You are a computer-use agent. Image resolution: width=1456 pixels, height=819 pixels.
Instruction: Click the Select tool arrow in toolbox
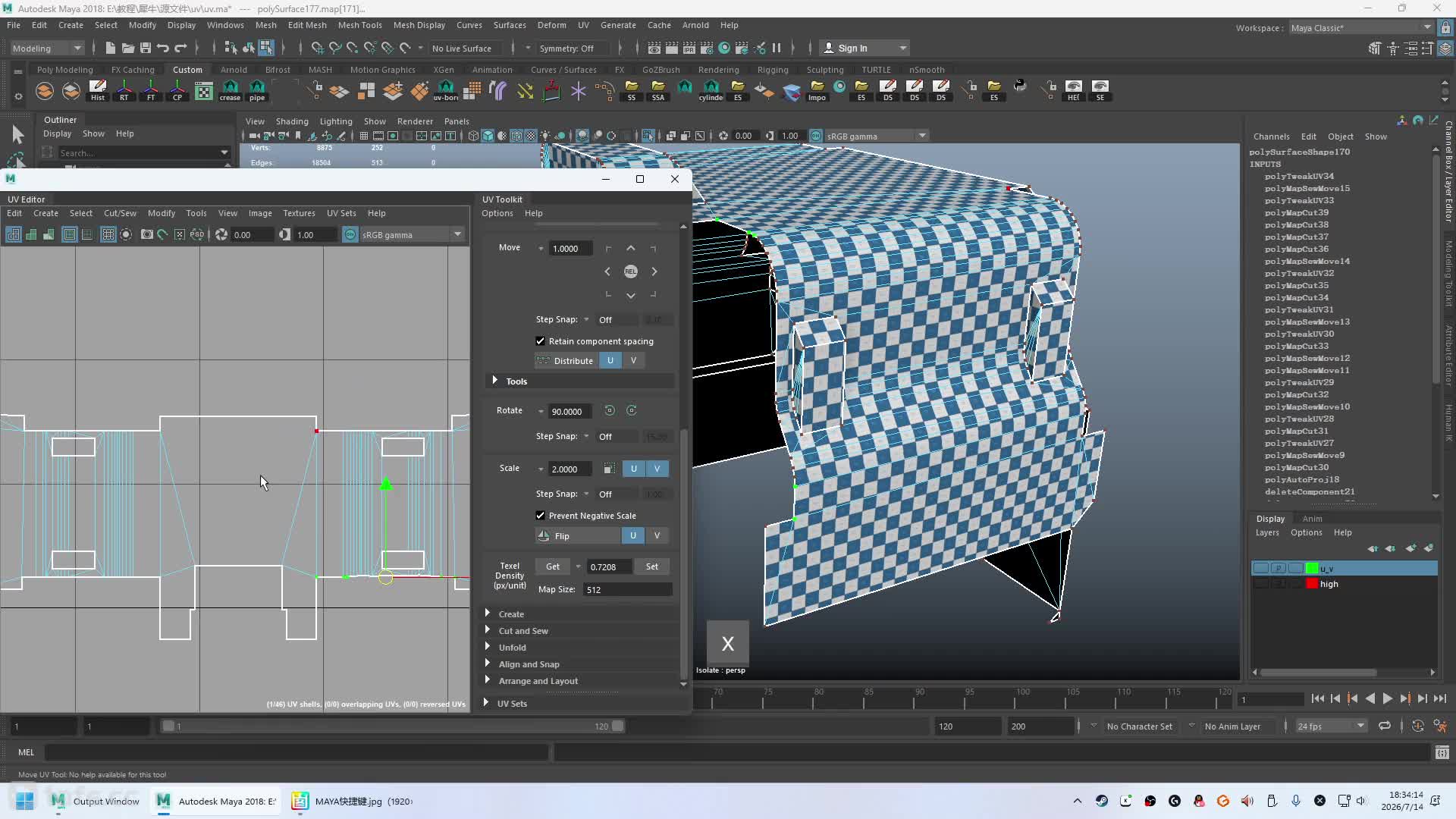(17, 135)
